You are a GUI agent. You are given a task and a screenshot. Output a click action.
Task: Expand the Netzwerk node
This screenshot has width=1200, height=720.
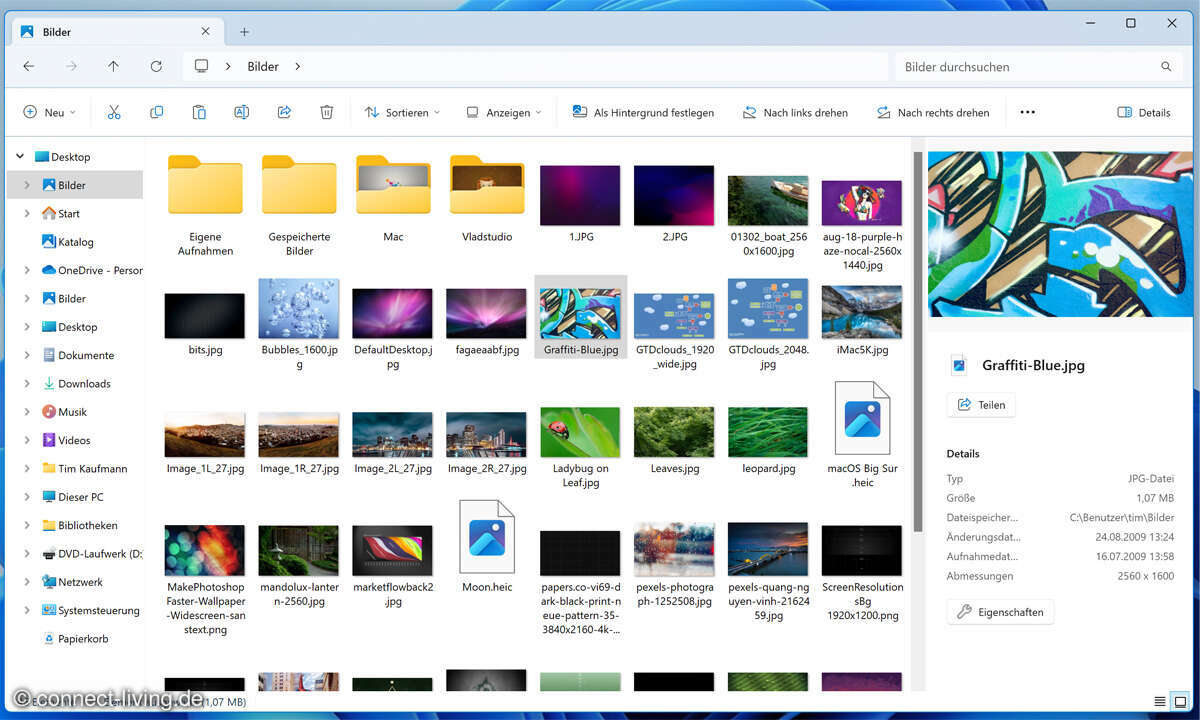[x=27, y=582]
